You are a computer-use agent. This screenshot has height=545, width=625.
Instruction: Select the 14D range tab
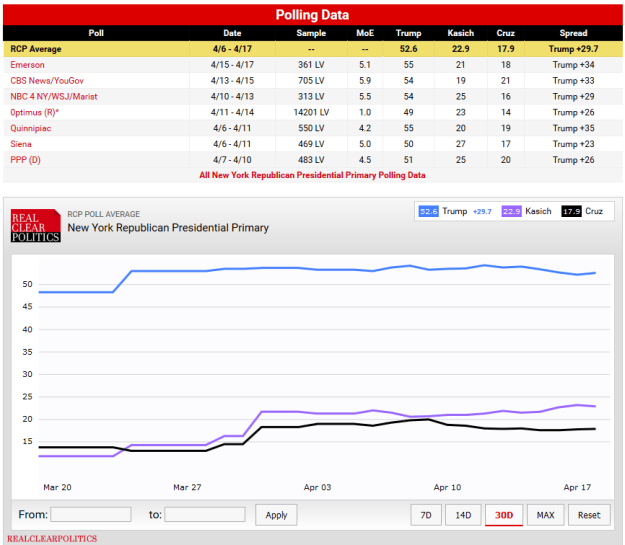click(x=463, y=515)
